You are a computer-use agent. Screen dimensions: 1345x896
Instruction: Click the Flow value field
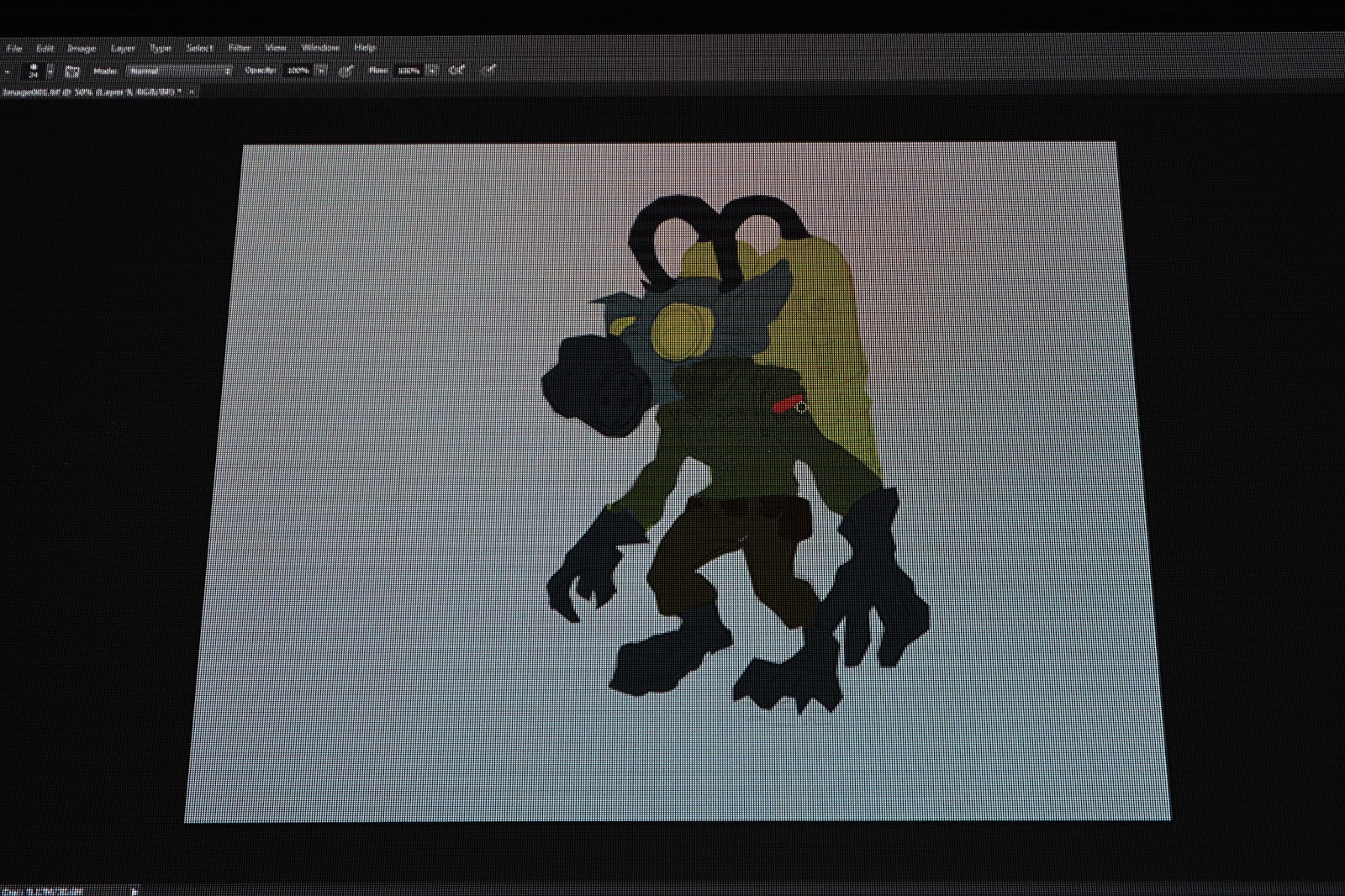click(409, 71)
